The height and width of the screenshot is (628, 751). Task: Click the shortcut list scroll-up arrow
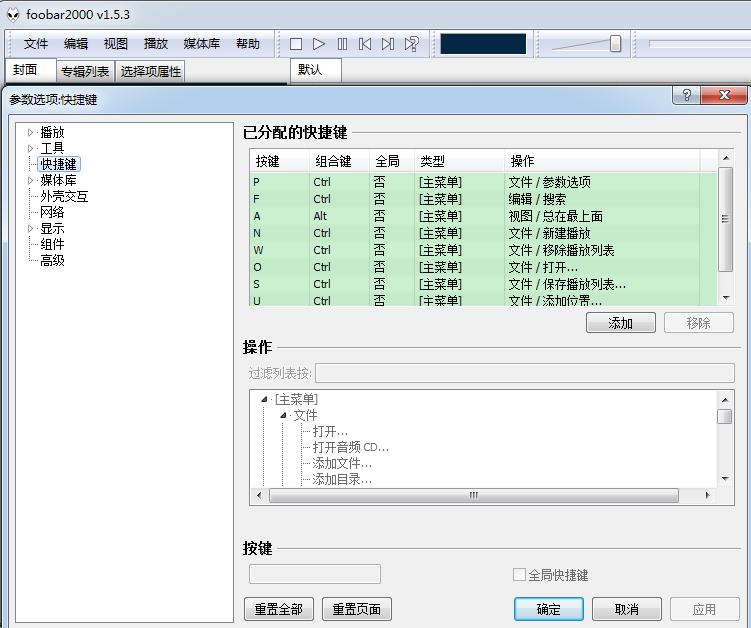point(726,158)
